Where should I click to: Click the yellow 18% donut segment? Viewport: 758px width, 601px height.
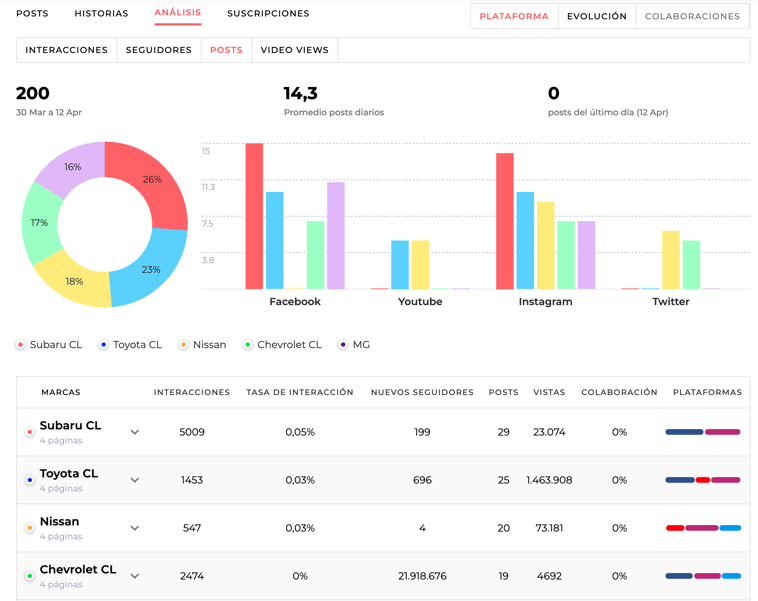74,281
